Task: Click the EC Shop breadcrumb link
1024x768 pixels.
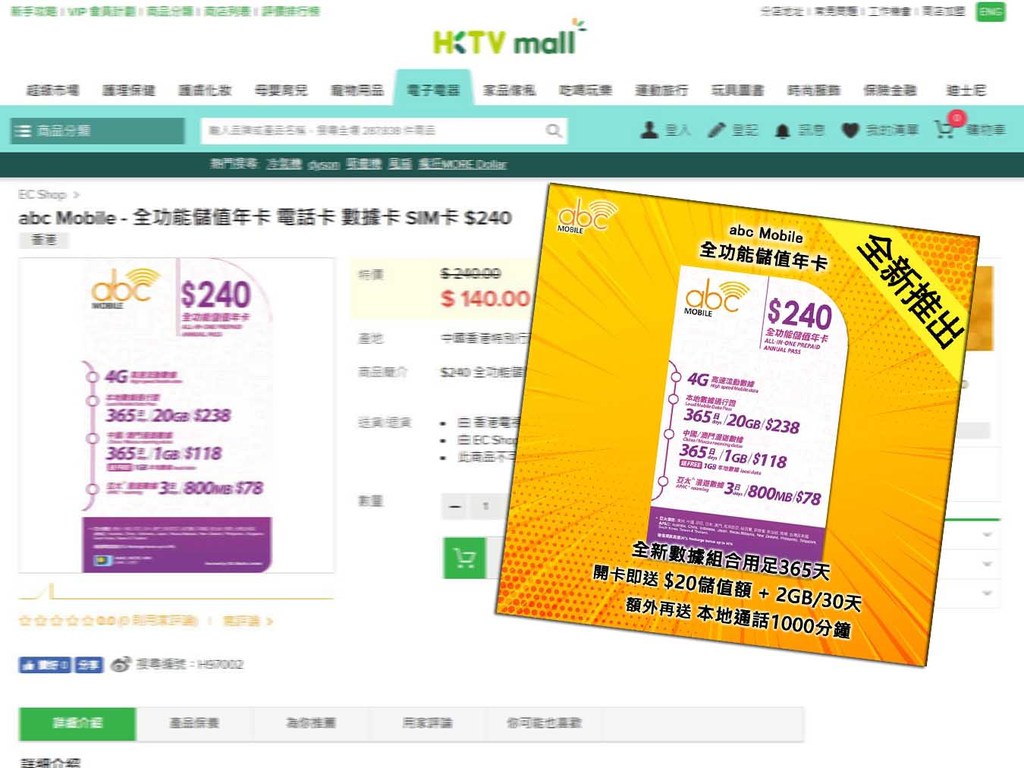Action: point(42,195)
